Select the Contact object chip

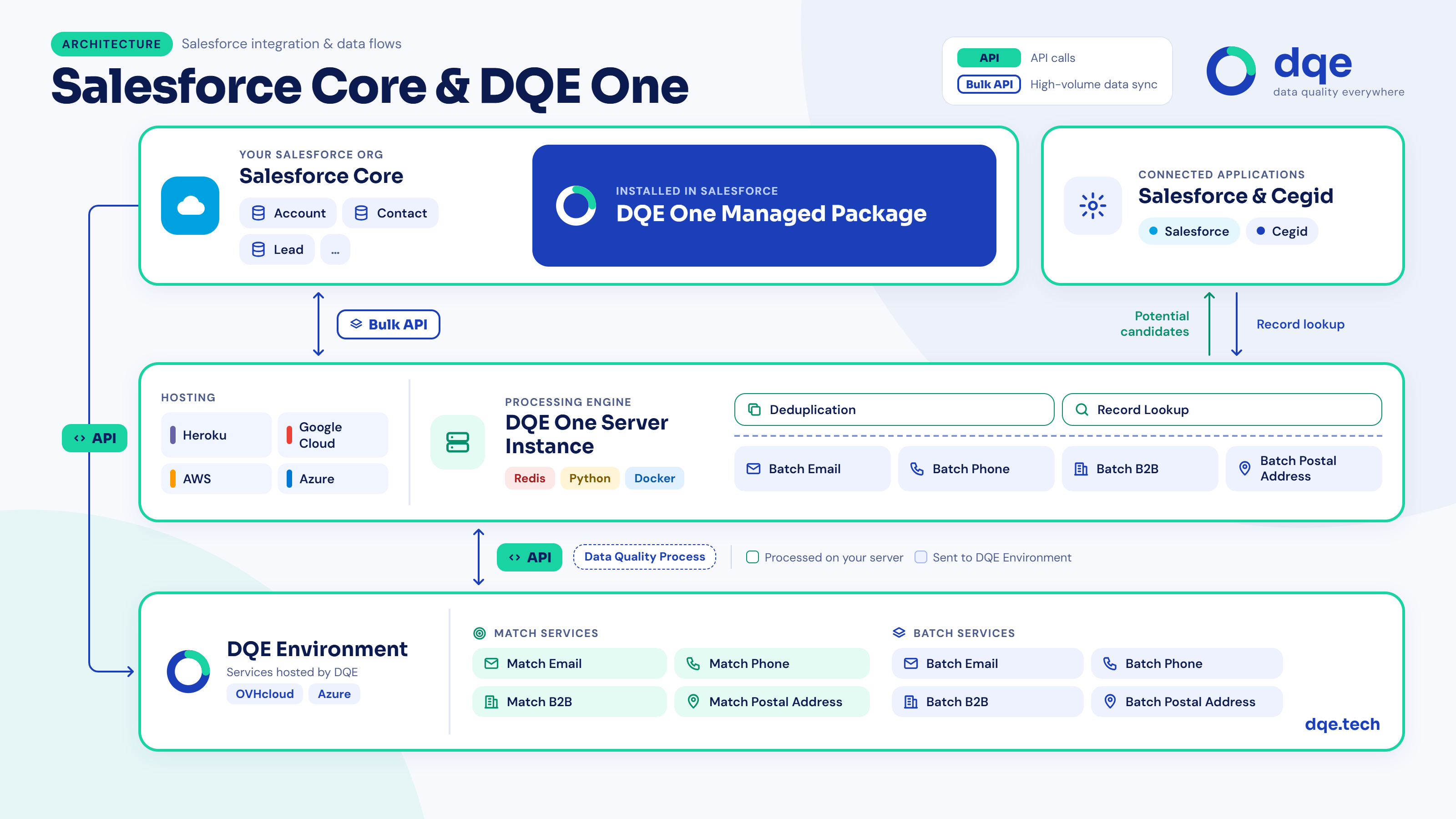390,213
